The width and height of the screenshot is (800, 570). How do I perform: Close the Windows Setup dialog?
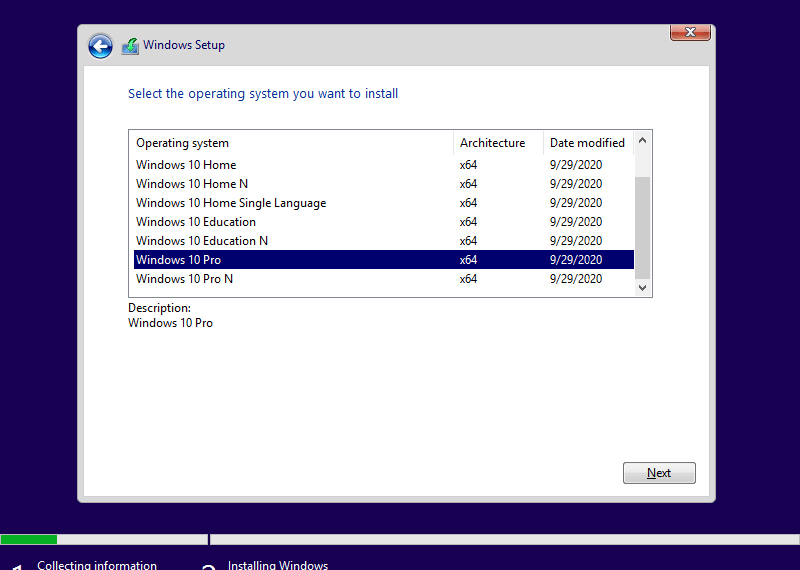(690, 32)
